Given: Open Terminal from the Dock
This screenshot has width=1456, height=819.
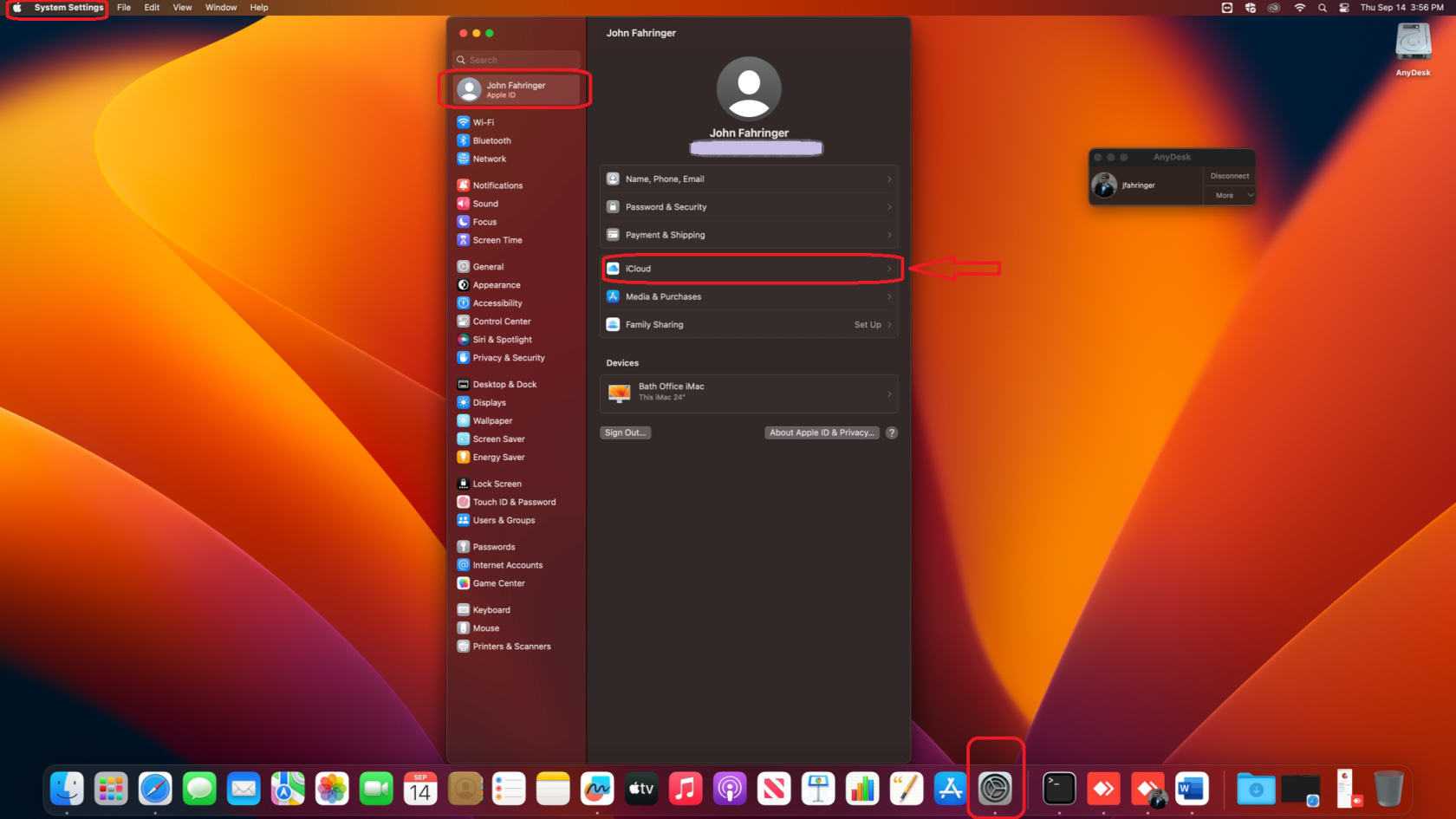Looking at the screenshot, I should pyautogui.click(x=1059, y=789).
